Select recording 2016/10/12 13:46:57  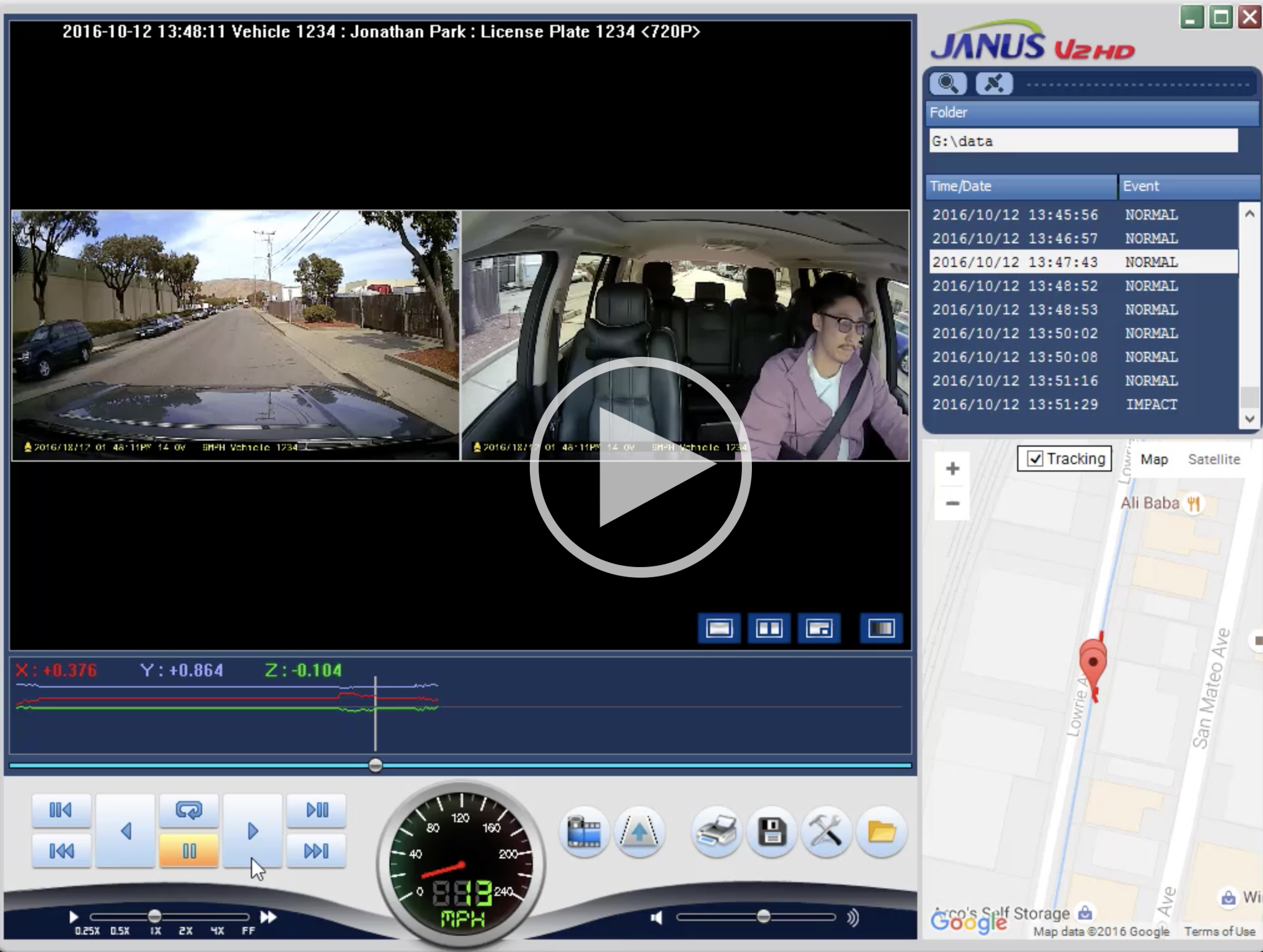(x=1083, y=238)
